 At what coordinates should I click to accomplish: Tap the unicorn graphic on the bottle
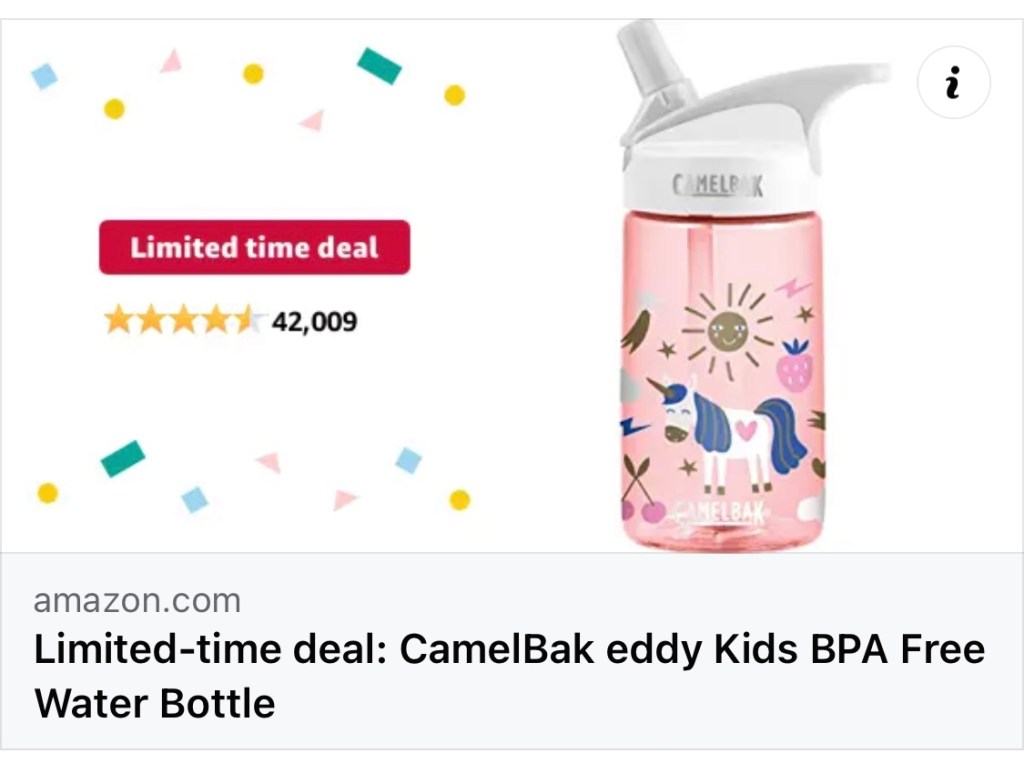[730, 428]
